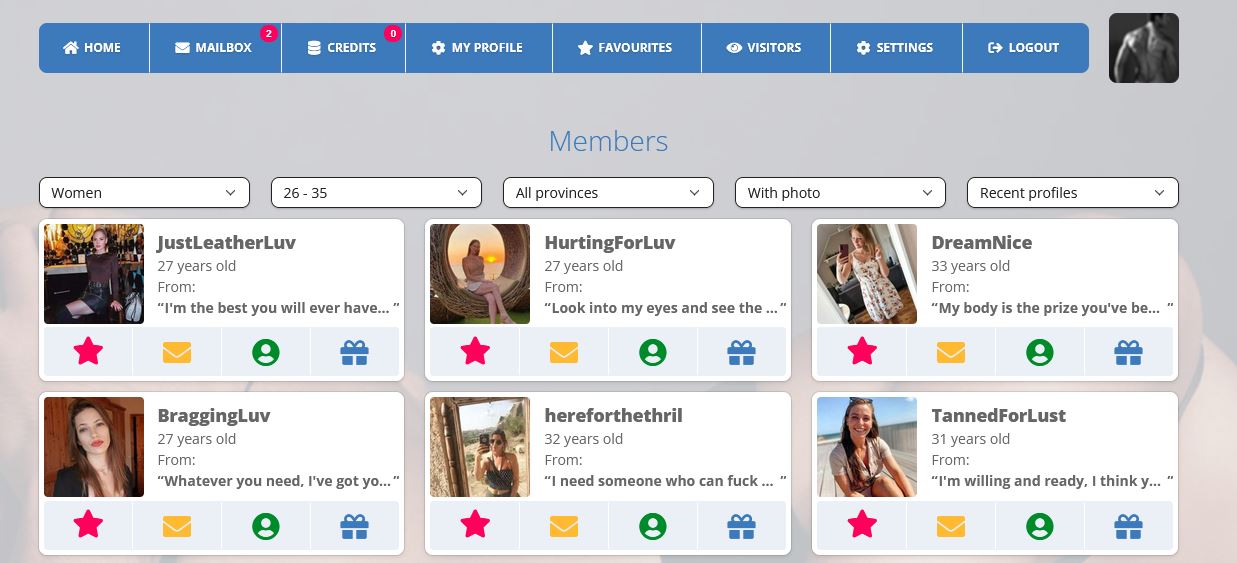This screenshot has height=563, width=1237.
Task: Open the Visitors menu item
Action: pos(765,47)
